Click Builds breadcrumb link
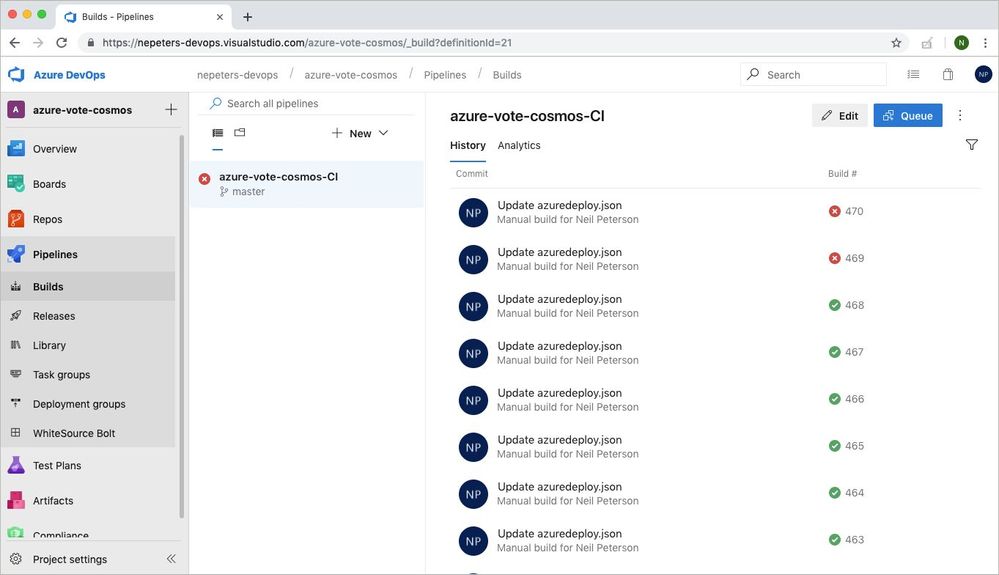Image resolution: width=999 pixels, height=575 pixels. (x=507, y=75)
